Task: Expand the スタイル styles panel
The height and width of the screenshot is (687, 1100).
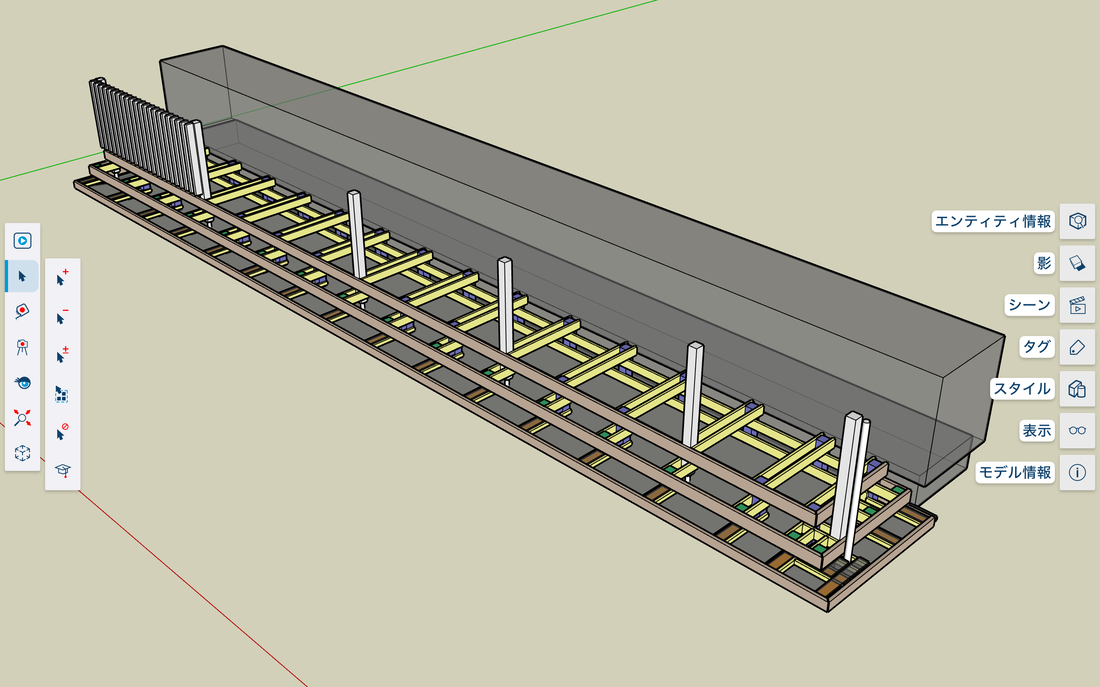Action: (x=1077, y=389)
